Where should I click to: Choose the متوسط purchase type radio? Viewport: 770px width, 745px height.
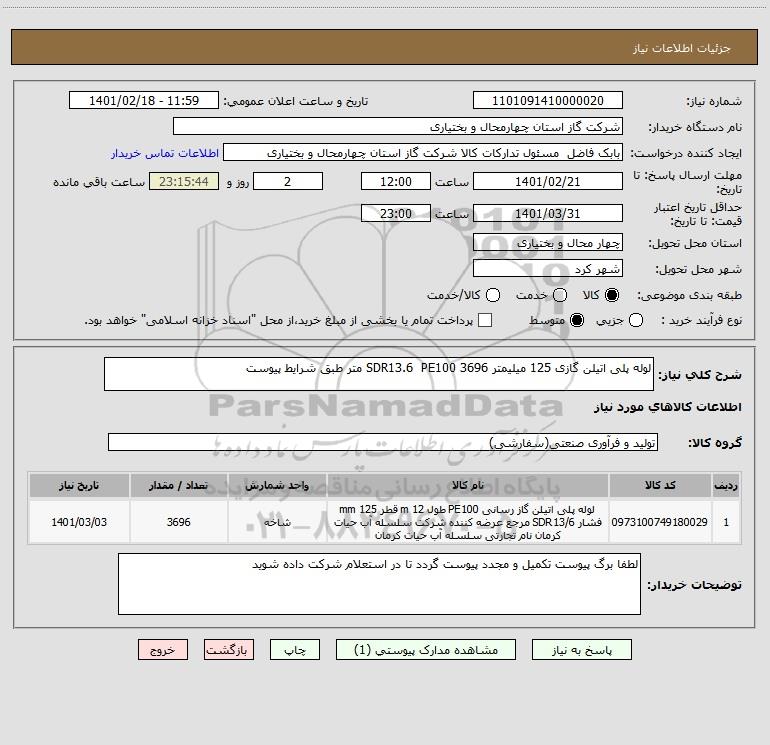[577, 320]
